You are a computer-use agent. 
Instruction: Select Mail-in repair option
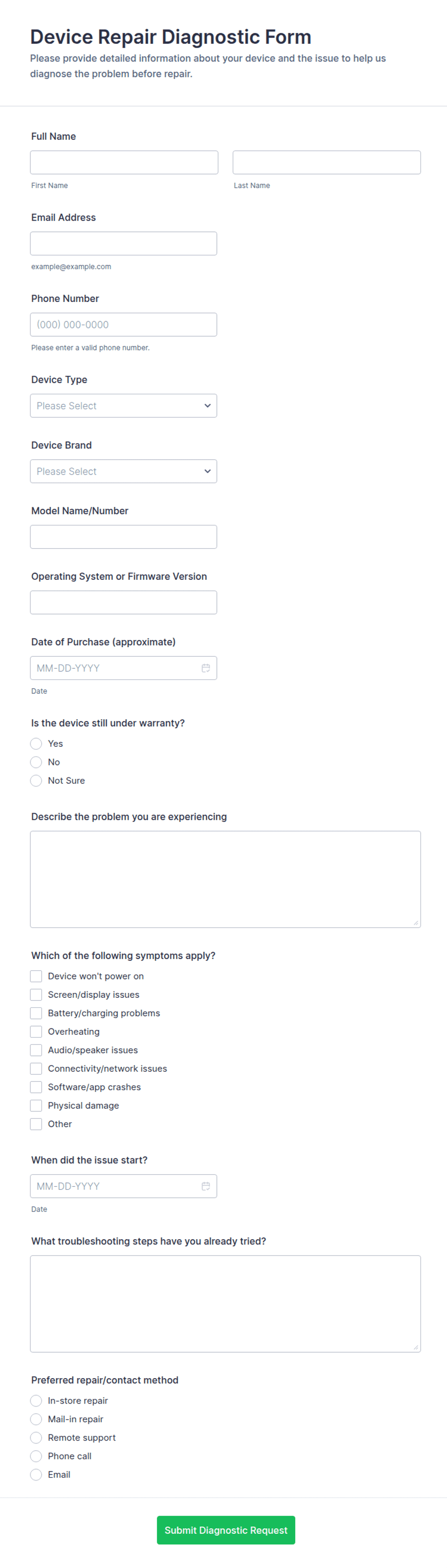click(x=37, y=1419)
